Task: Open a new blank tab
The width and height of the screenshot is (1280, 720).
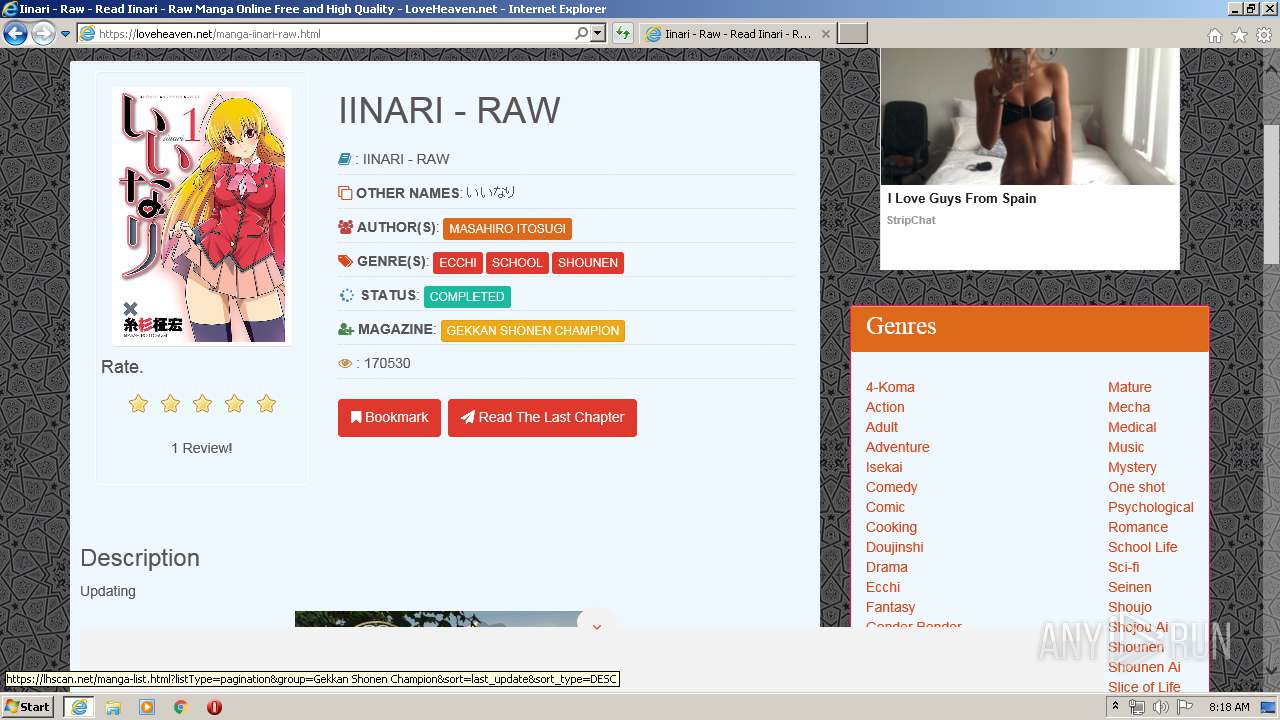Action: coord(852,33)
